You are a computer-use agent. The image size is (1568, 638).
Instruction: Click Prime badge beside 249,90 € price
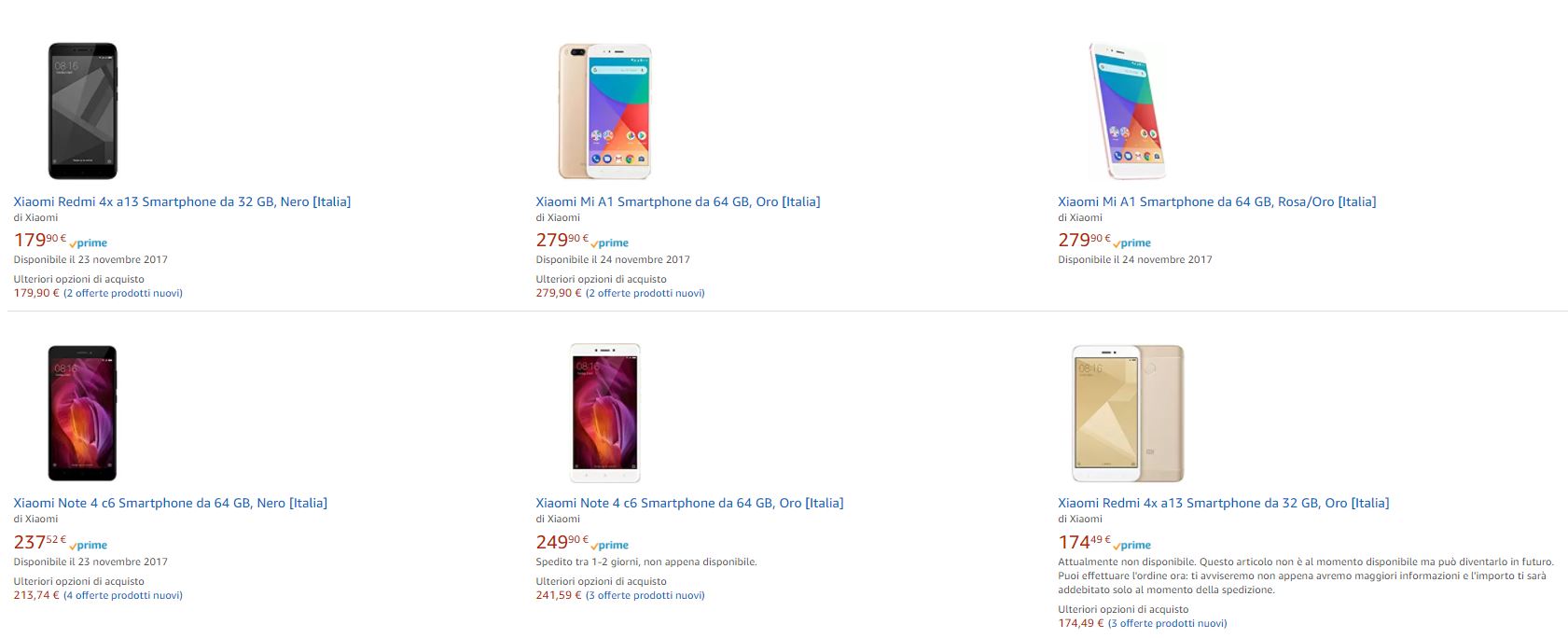pyautogui.click(x=611, y=546)
